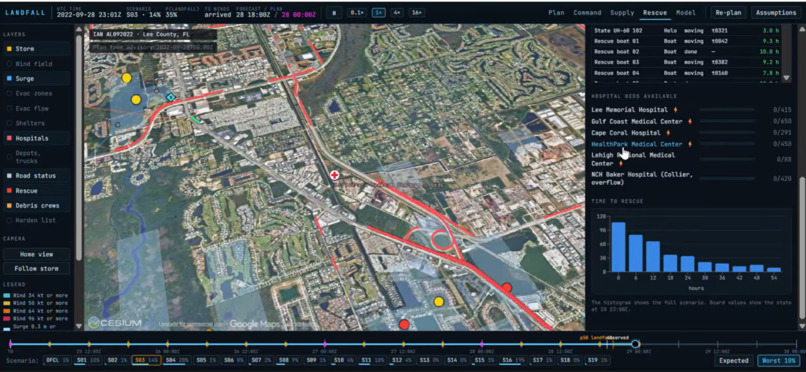Select scenario S04 chip
This screenshot has width=806, height=372.
[x=177, y=361]
